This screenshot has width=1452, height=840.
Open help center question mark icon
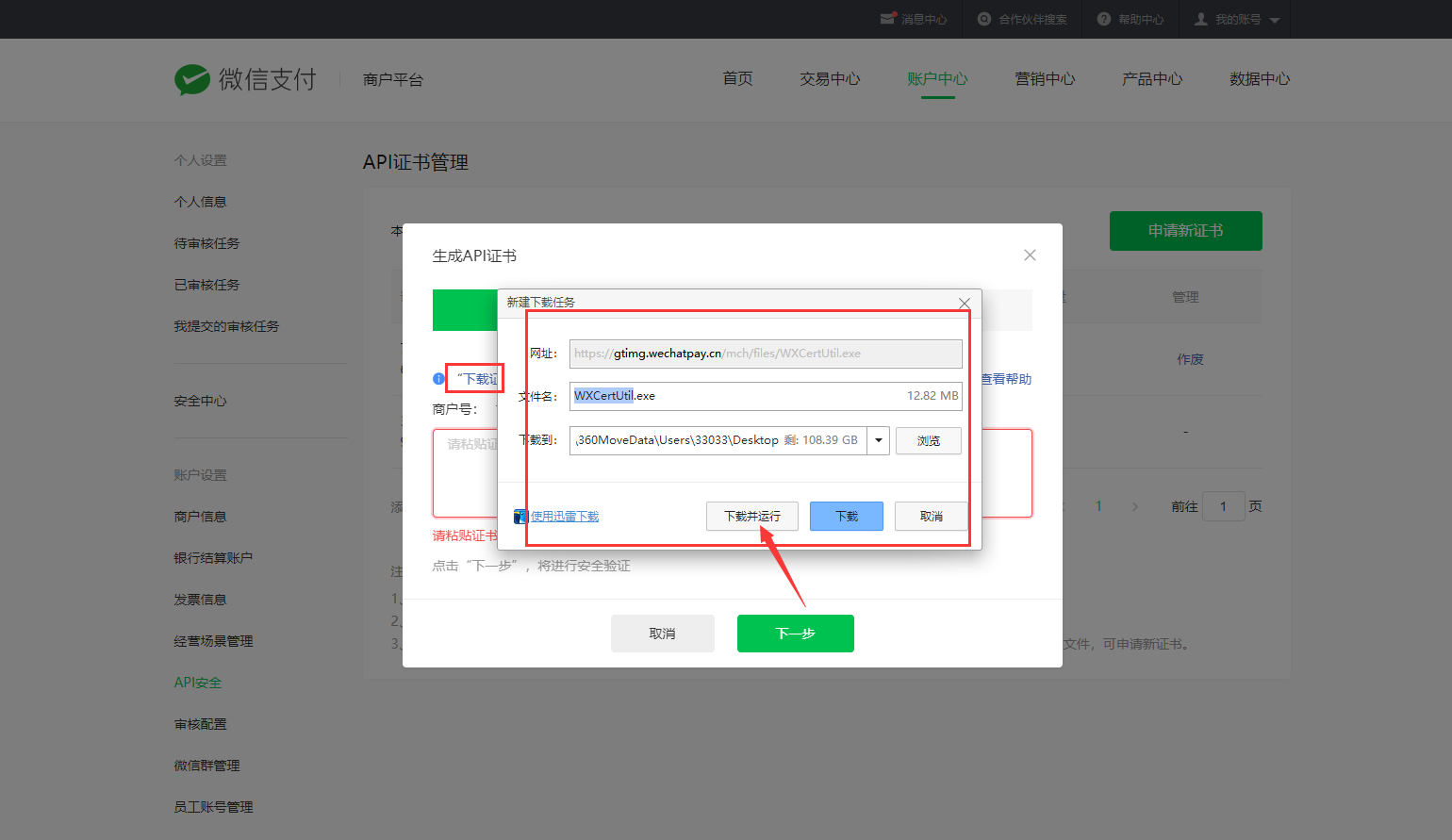(1104, 19)
